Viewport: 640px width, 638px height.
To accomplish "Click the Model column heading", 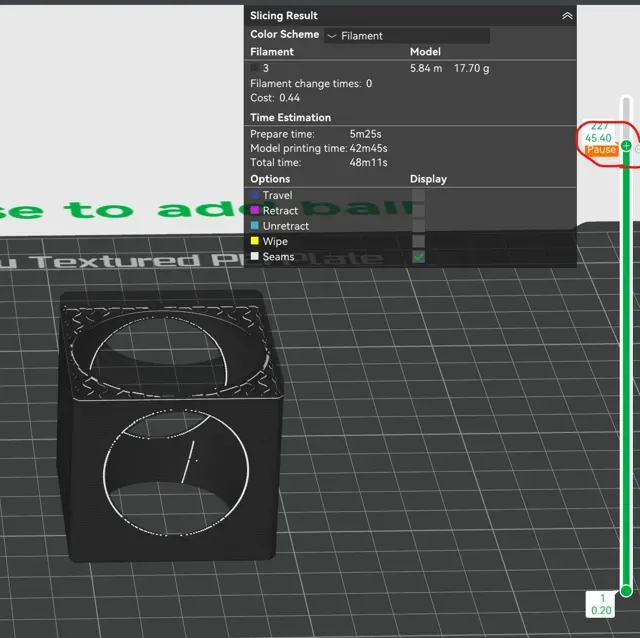I will 425,52.
